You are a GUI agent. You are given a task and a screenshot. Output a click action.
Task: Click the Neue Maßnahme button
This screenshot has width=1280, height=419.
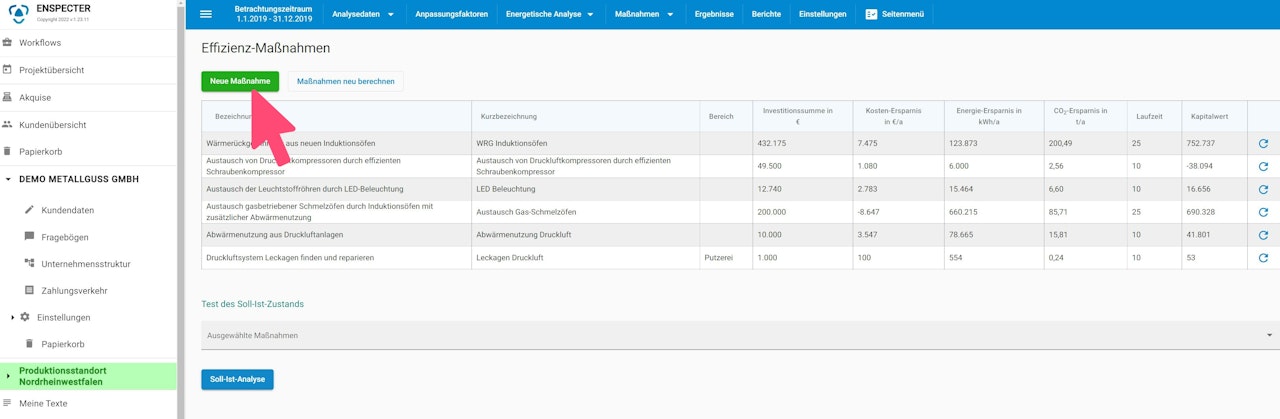240,81
